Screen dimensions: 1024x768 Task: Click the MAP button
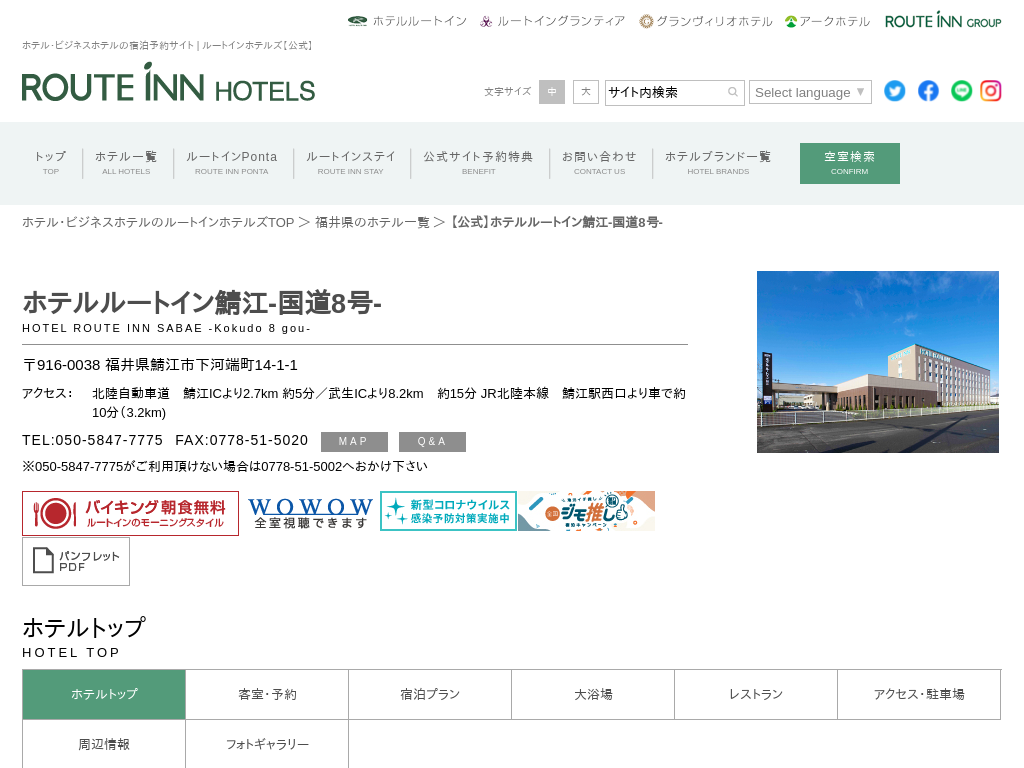[354, 441]
